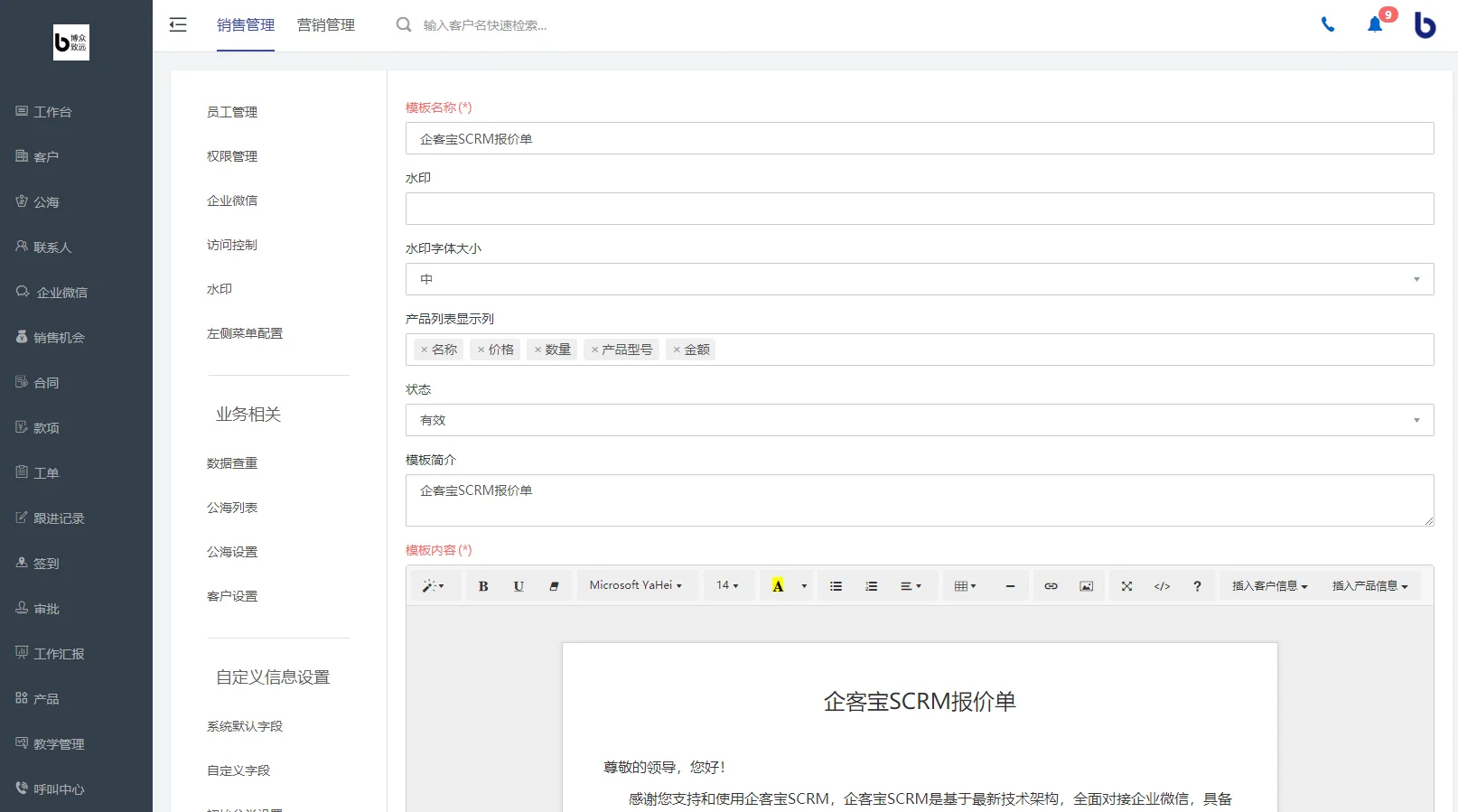Go to 数据查重 settings link
The width and height of the screenshot is (1458, 812).
click(232, 463)
